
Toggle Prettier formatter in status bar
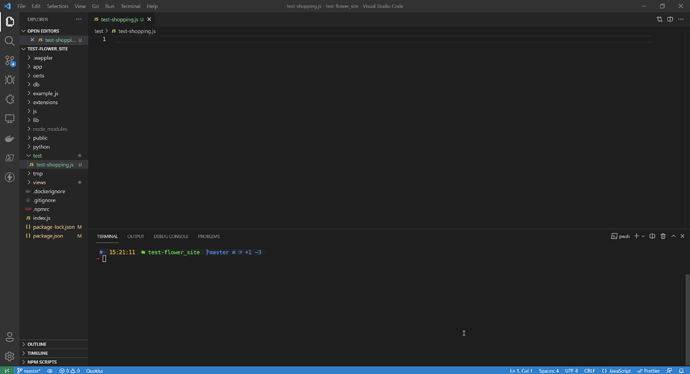tap(648, 370)
